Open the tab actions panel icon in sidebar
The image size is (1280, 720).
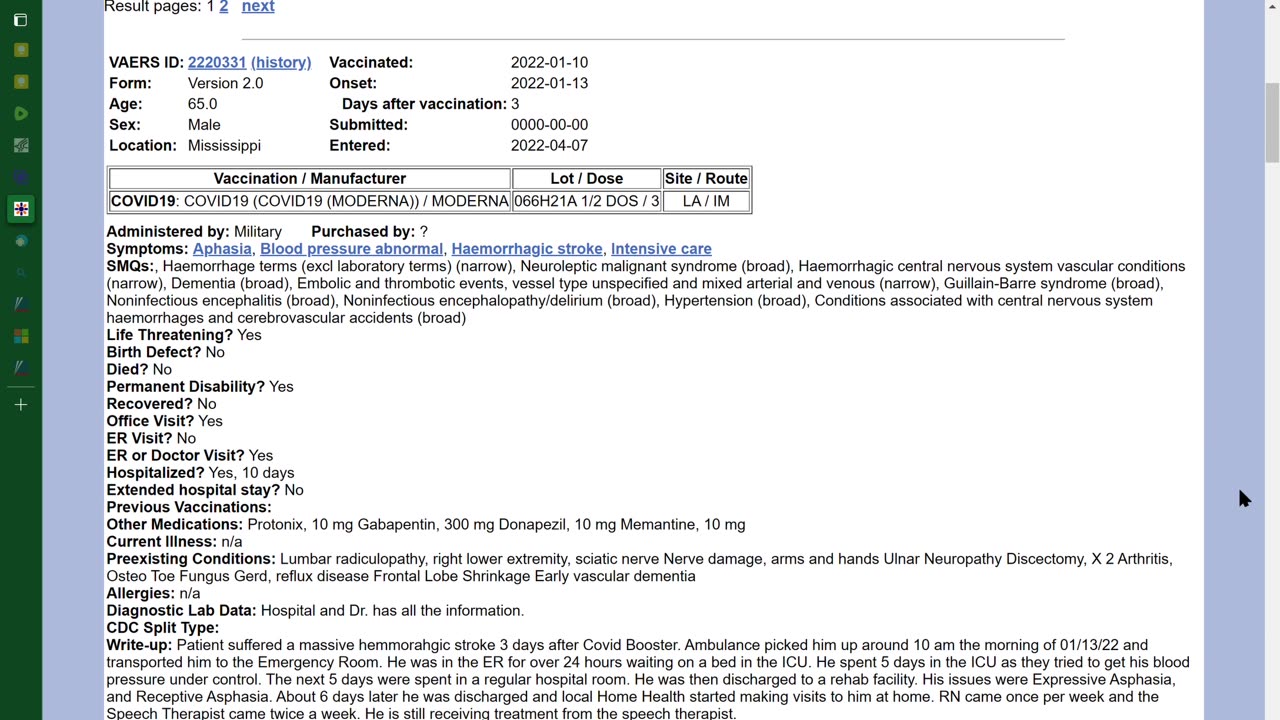pyautogui.click(x=20, y=20)
